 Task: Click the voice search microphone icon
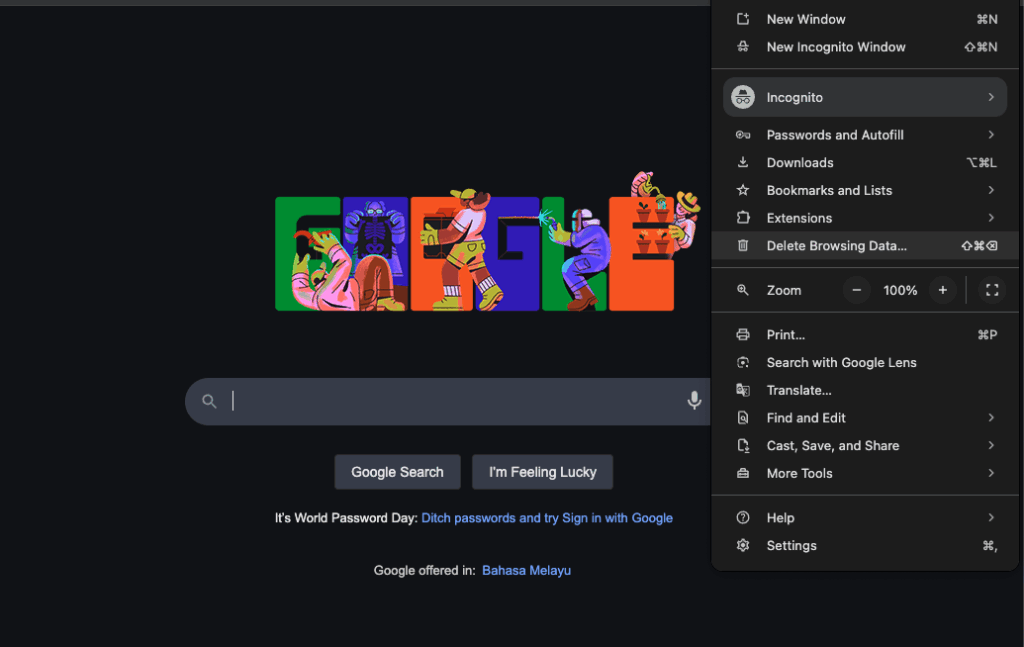pos(694,400)
